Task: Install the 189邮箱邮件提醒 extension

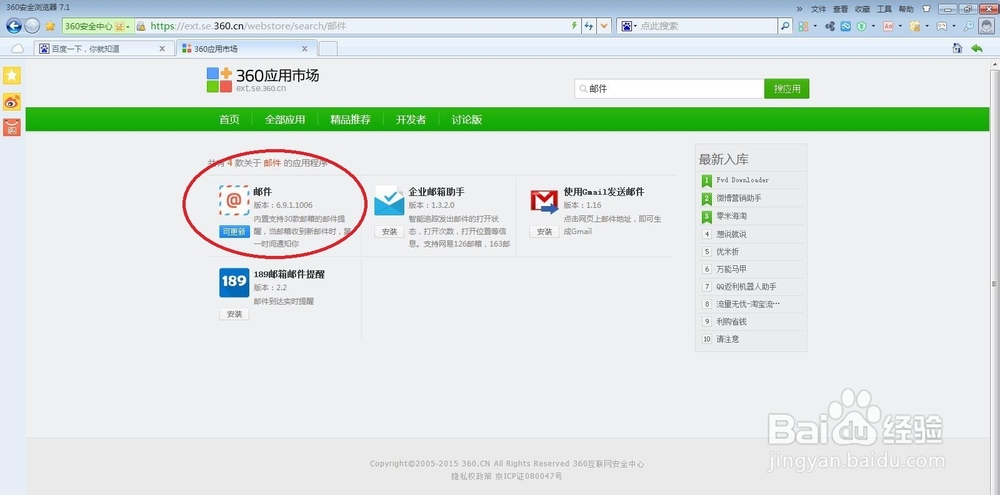Action: point(234,314)
